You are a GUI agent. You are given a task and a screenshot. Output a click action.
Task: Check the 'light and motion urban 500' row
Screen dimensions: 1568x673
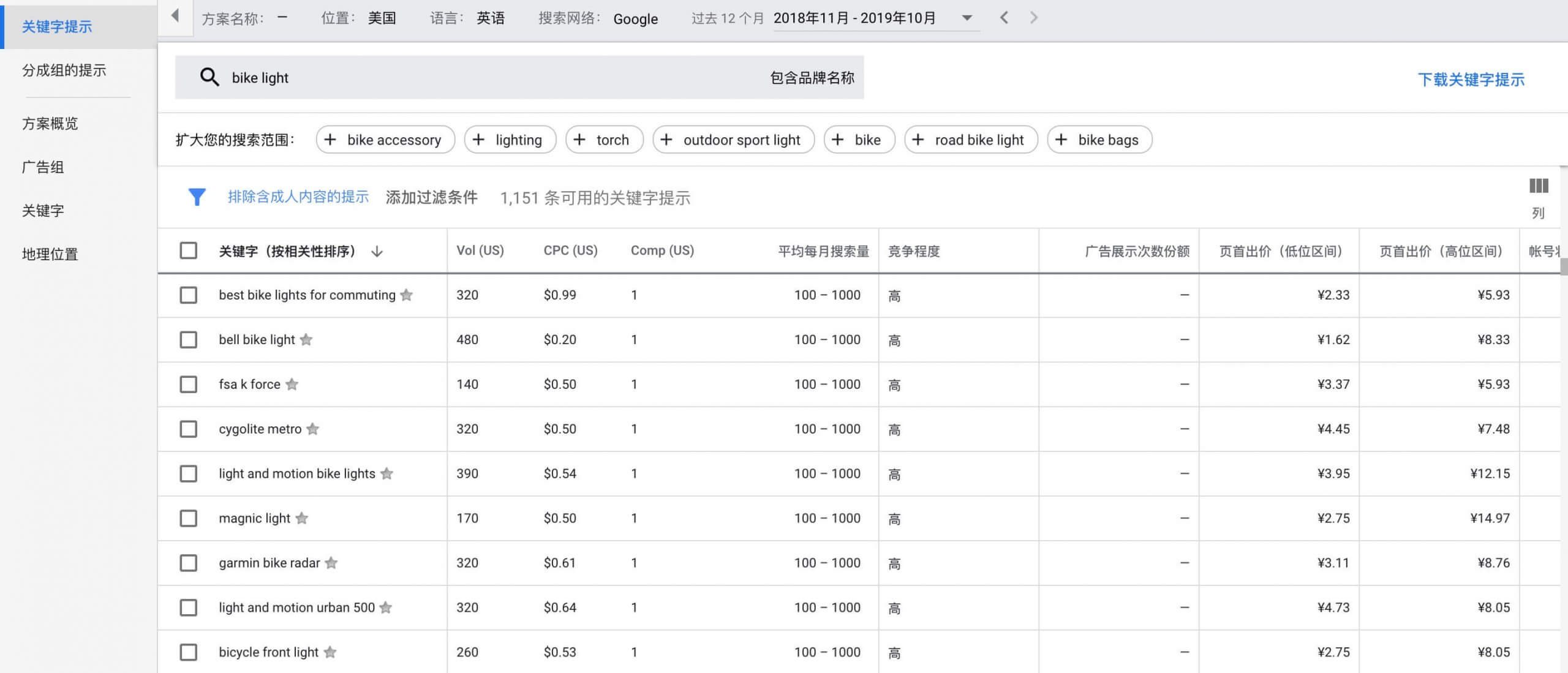pyautogui.click(x=189, y=608)
